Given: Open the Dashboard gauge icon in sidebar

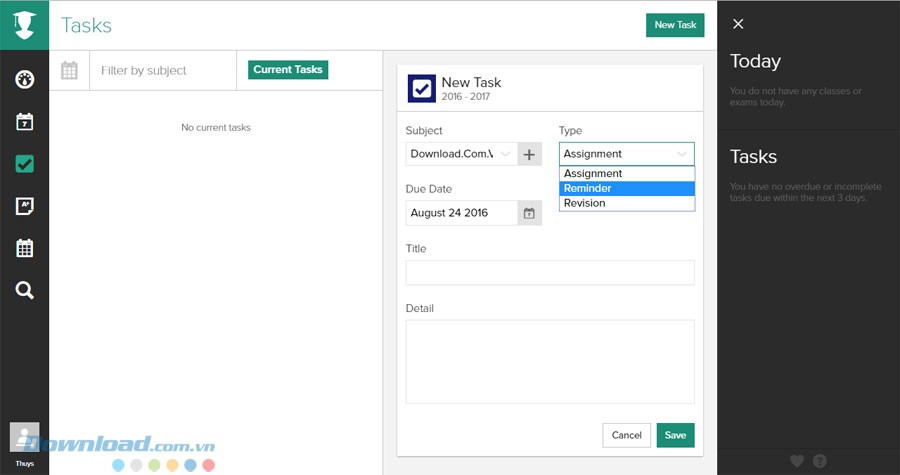Looking at the screenshot, I should pos(25,79).
